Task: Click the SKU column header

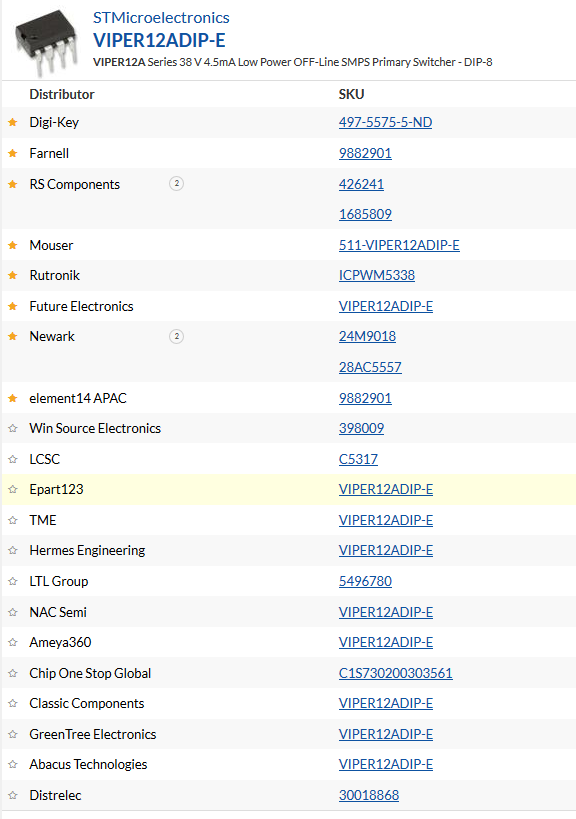Action: (351, 95)
